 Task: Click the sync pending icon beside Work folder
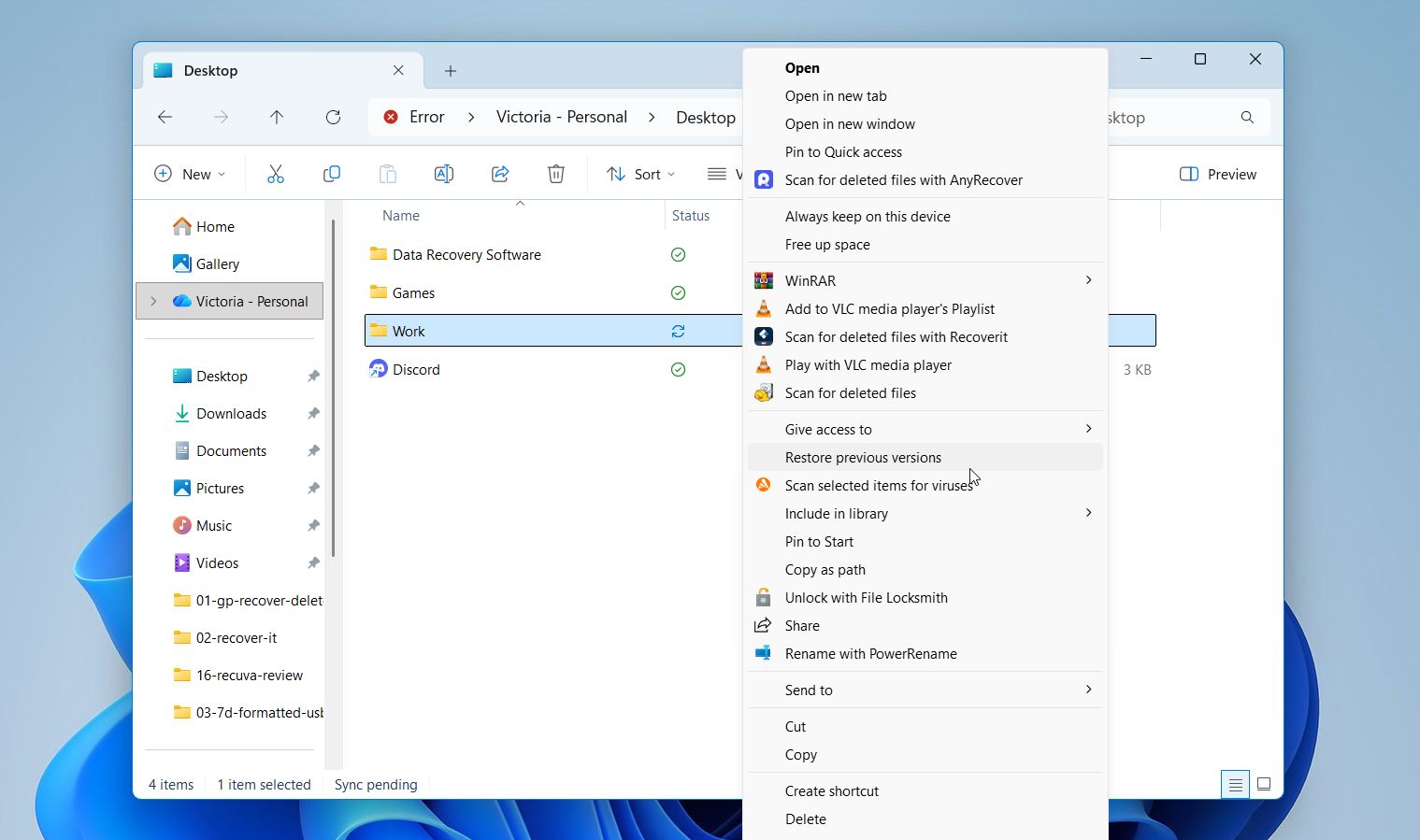click(678, 331)
